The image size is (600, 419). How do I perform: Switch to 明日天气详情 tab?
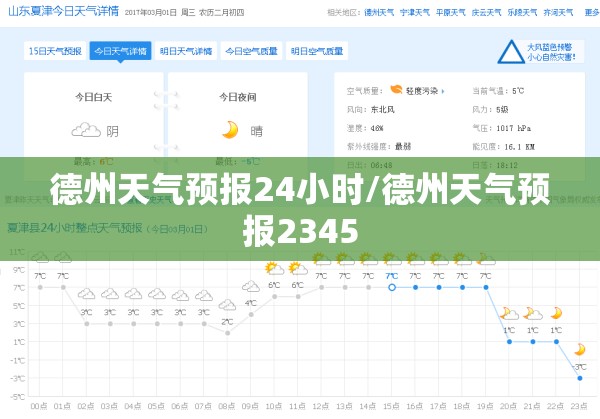[186, 51]
